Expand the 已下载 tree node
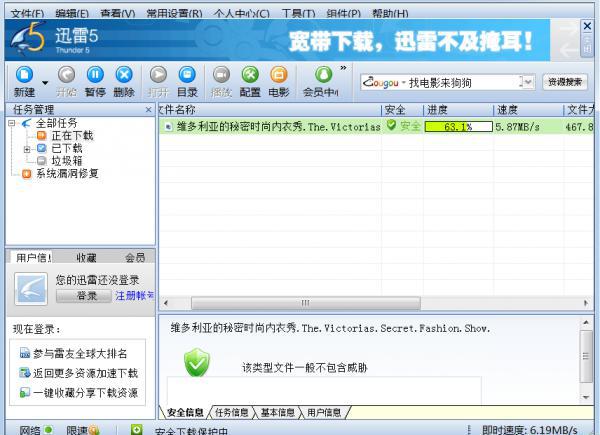The height and width of the screenshot is (435, 600). [27, 149]
